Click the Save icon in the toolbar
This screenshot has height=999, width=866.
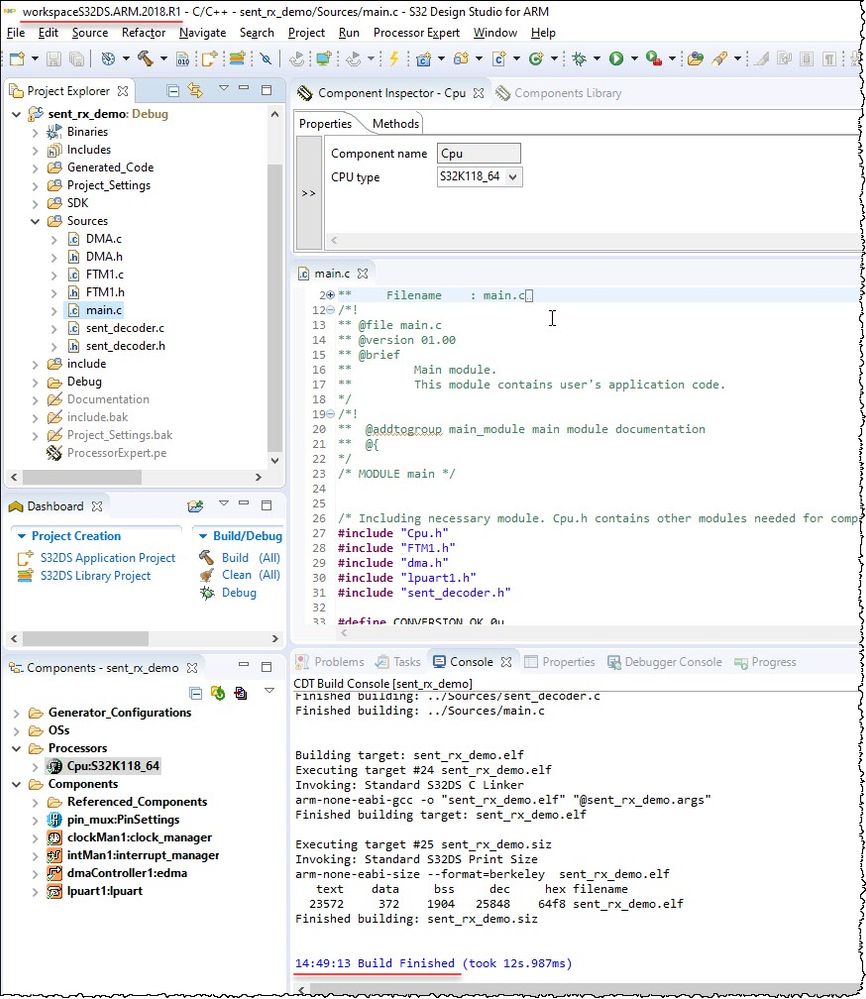coord(51,59)
